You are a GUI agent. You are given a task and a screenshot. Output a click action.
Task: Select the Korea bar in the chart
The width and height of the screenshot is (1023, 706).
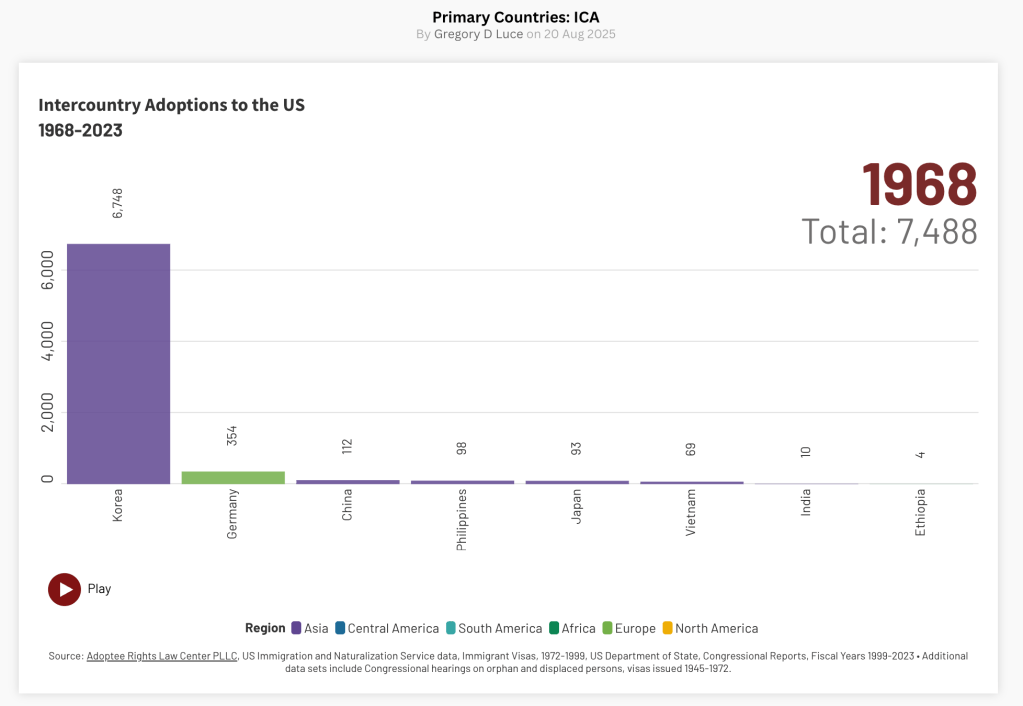point(118,364)
